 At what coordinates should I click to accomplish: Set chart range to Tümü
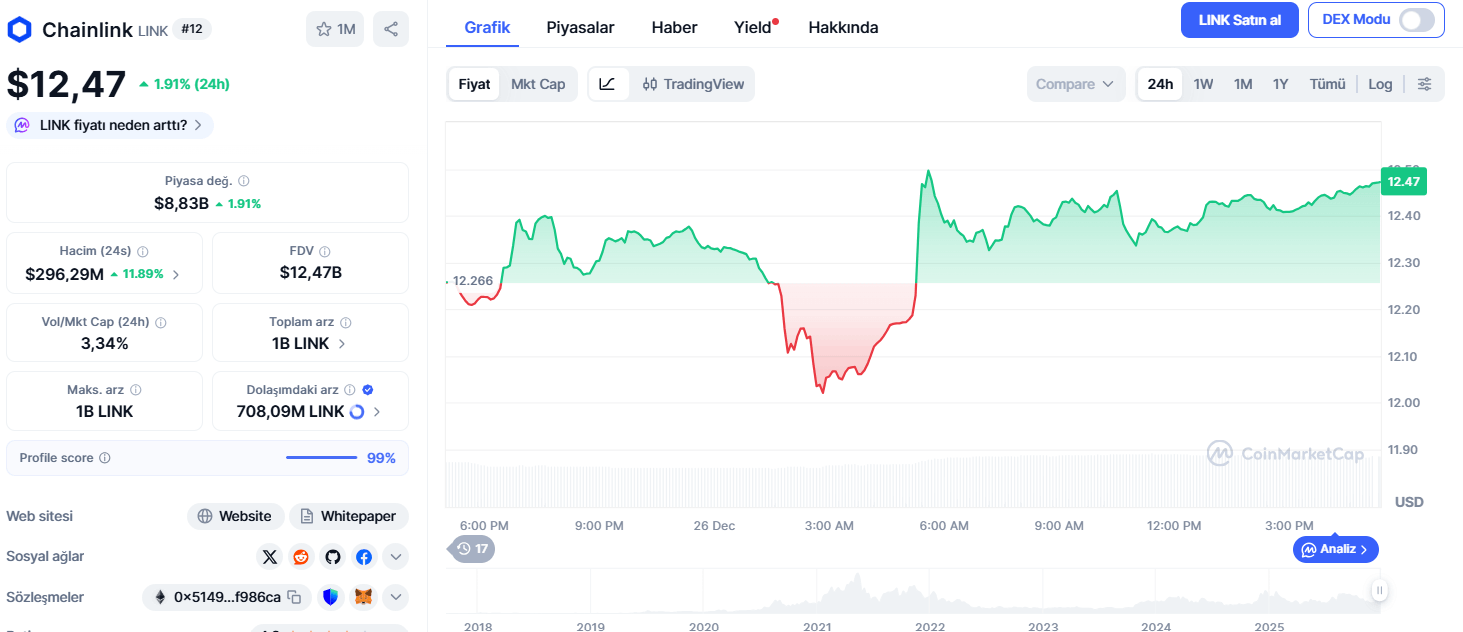click(x=1328, y=84)
